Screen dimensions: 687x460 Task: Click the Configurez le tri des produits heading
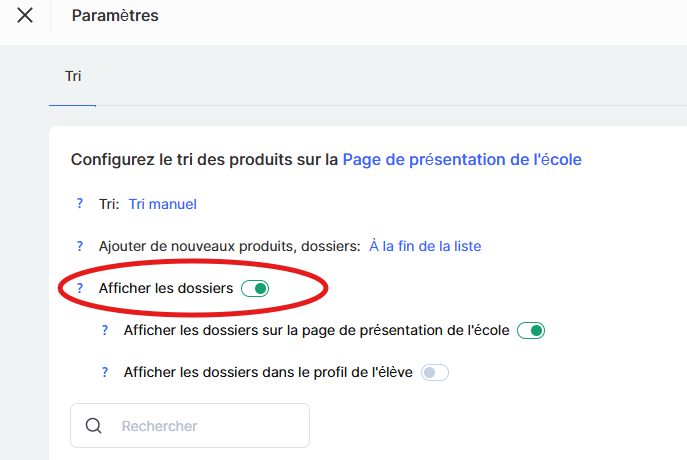(x=204, y=159)
